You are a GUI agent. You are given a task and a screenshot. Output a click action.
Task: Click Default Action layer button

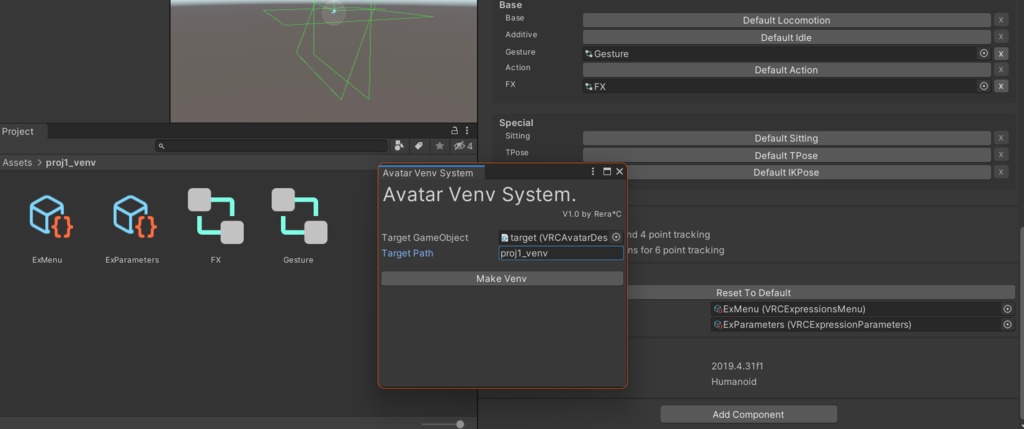[786, 70]
